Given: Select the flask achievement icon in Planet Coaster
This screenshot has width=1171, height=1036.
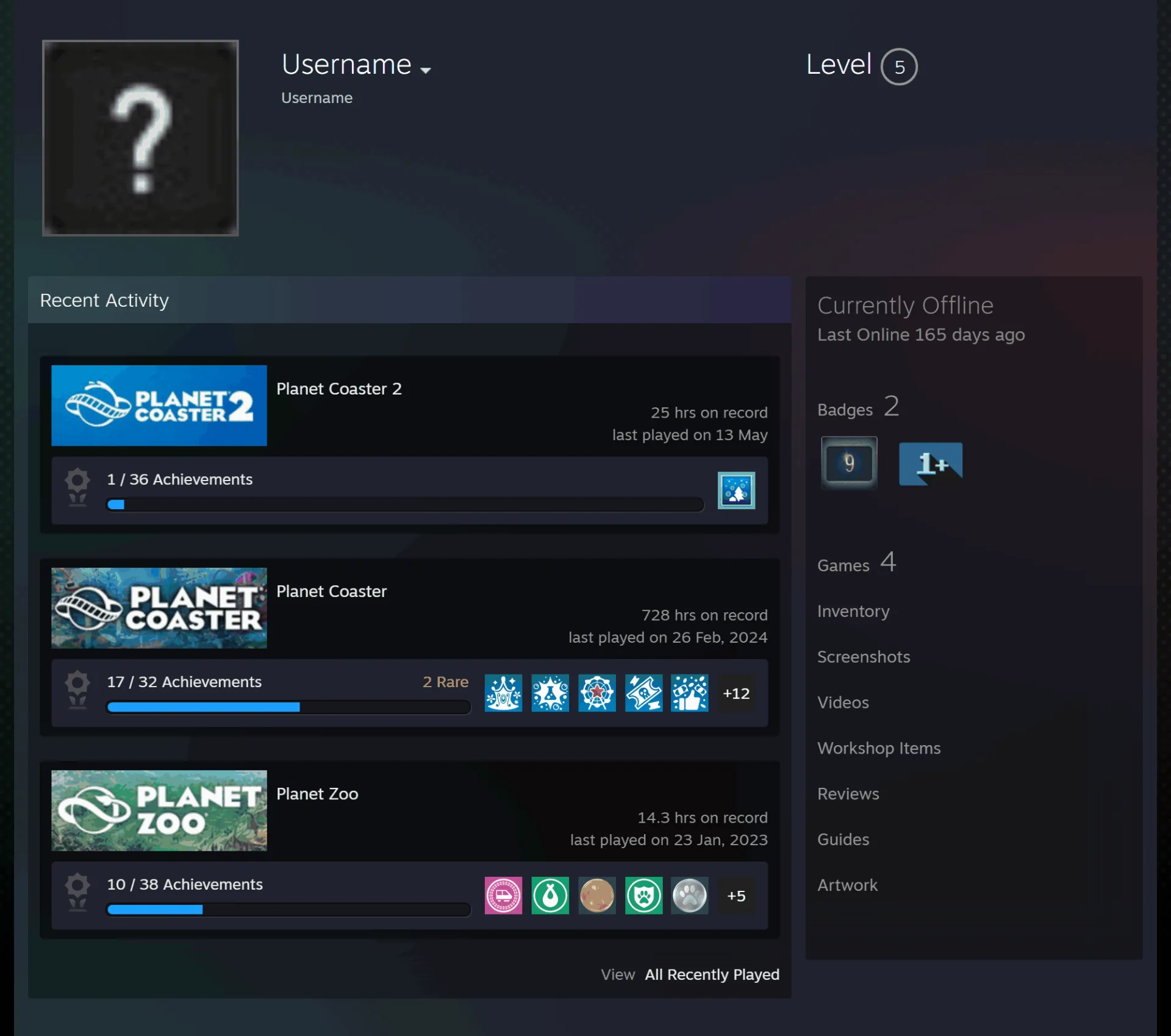Looking at the screenshot, I should (550, 693).
